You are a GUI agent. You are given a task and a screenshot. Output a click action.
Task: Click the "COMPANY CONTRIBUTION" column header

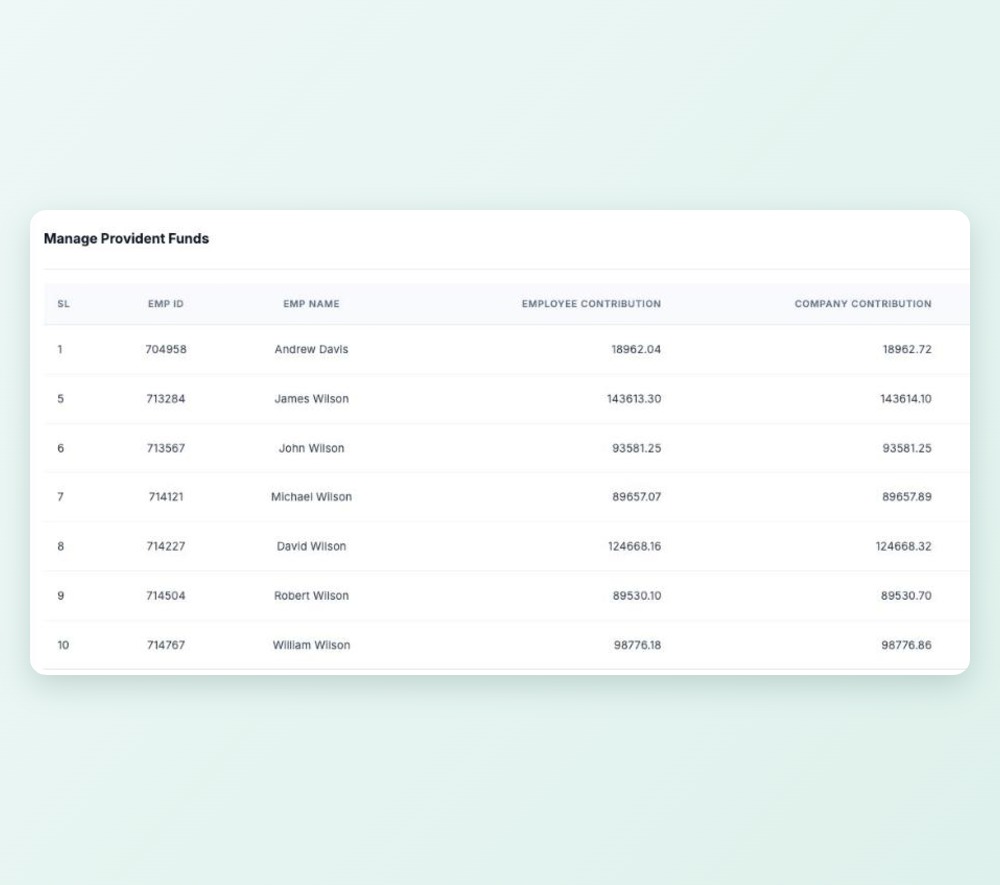tap(863, 304)
